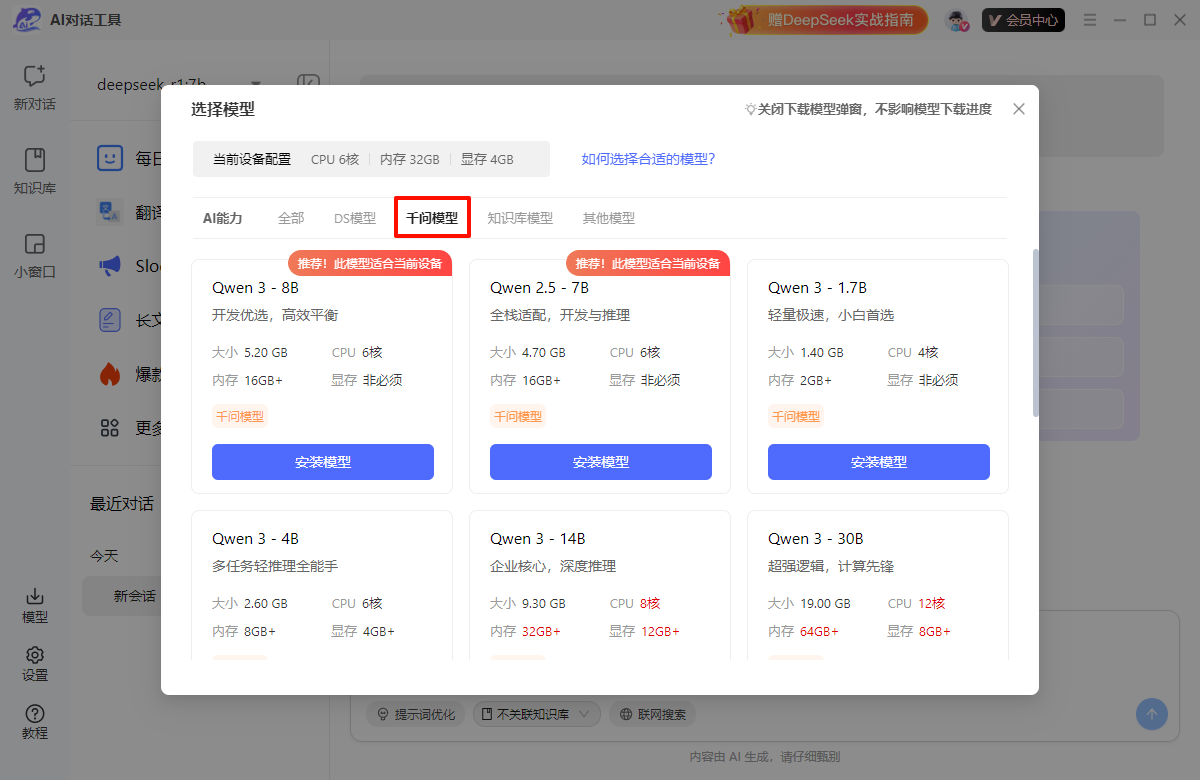Click the 赠DeepSeek实战指南 gift banner

(826, 20)
